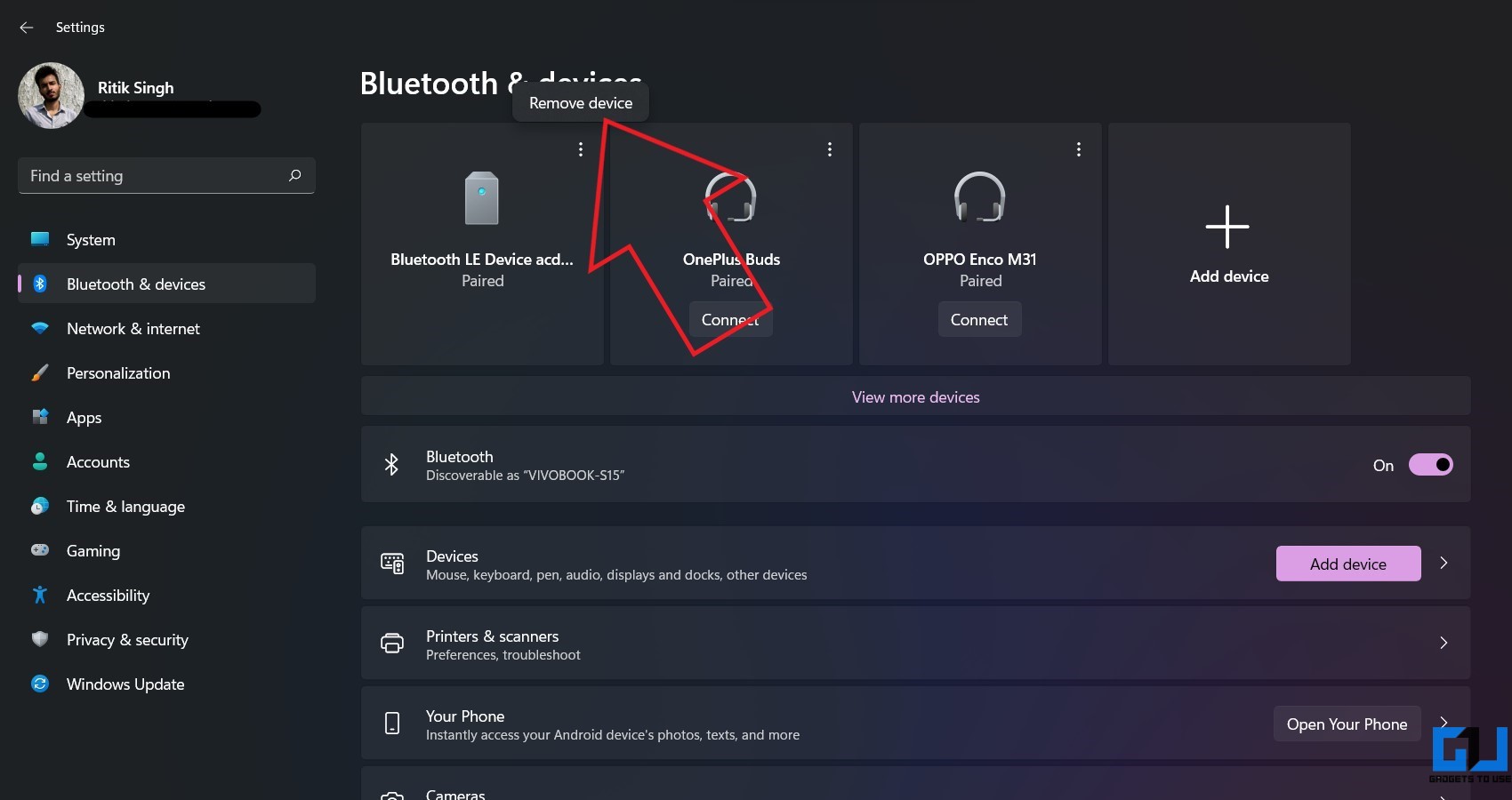Screen dimensions: 1512x800
Task: Click the Devices keyboard icon
Action: click(392, 564)
